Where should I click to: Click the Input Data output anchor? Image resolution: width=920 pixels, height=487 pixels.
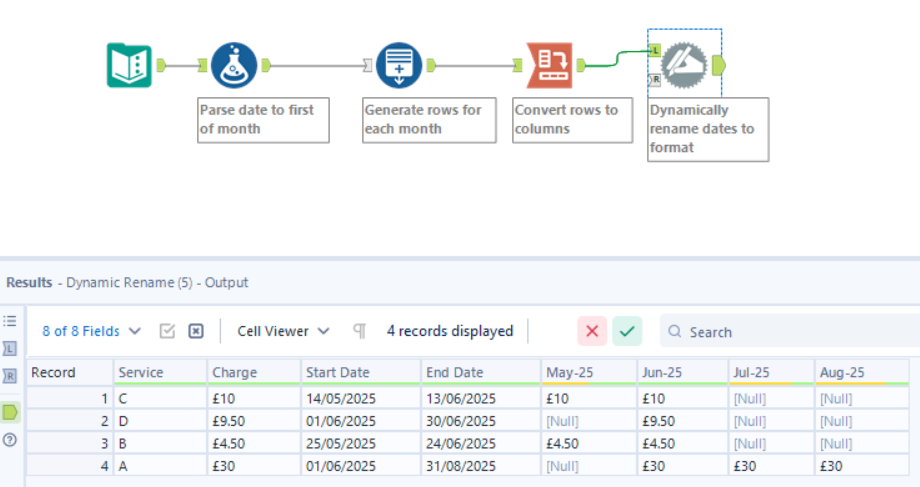click(161, 65)
